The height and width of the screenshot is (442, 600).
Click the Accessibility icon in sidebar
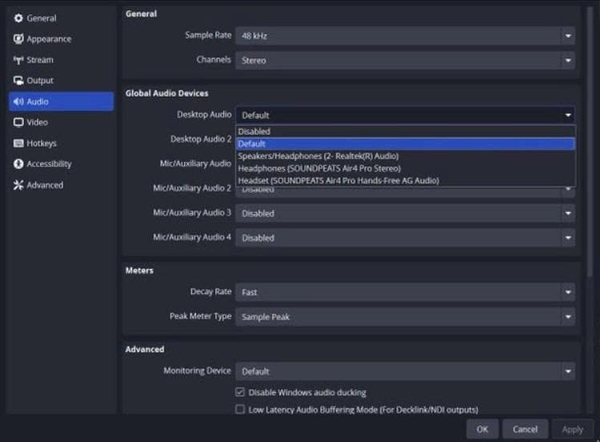pos(18,164)
